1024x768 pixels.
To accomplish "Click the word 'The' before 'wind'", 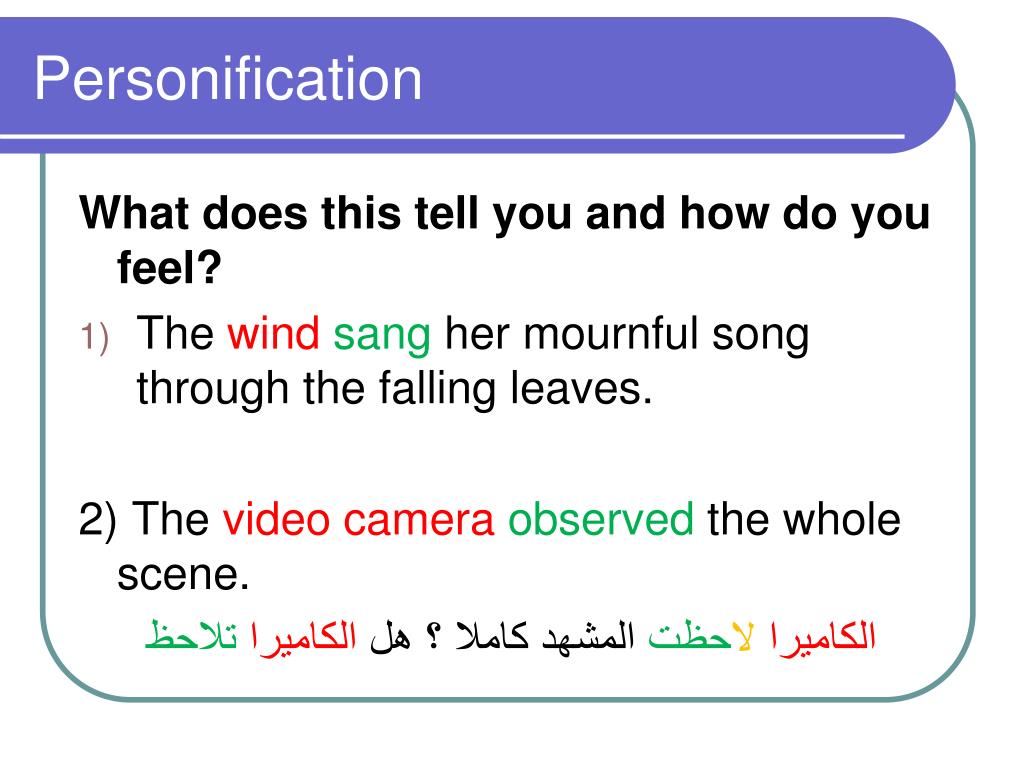I will point(175,333).
